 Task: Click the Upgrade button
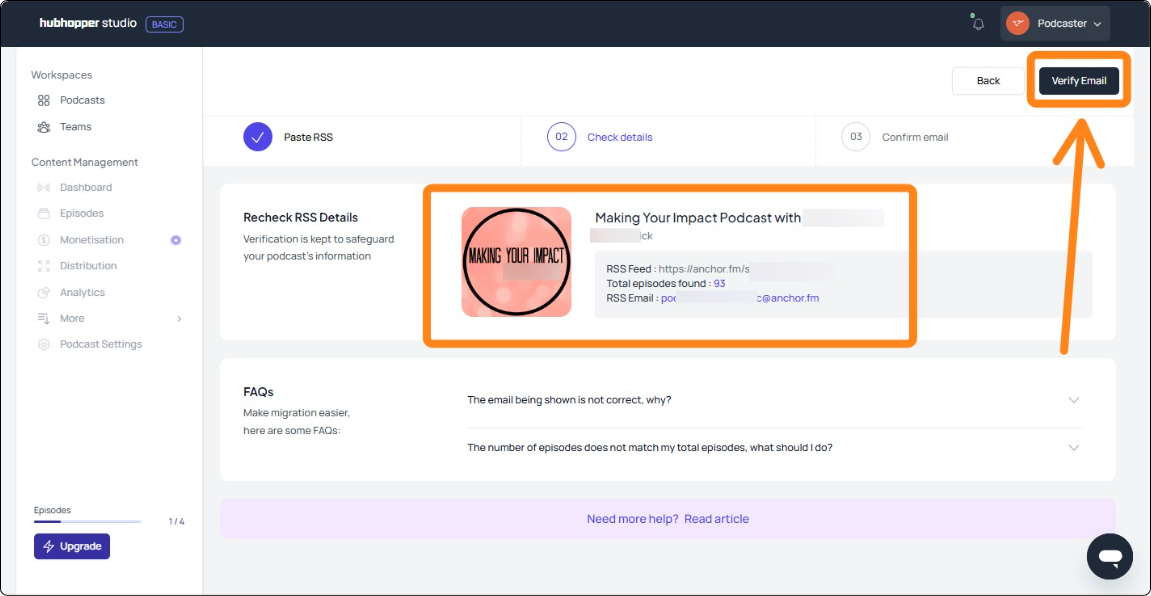coord(72,546)
